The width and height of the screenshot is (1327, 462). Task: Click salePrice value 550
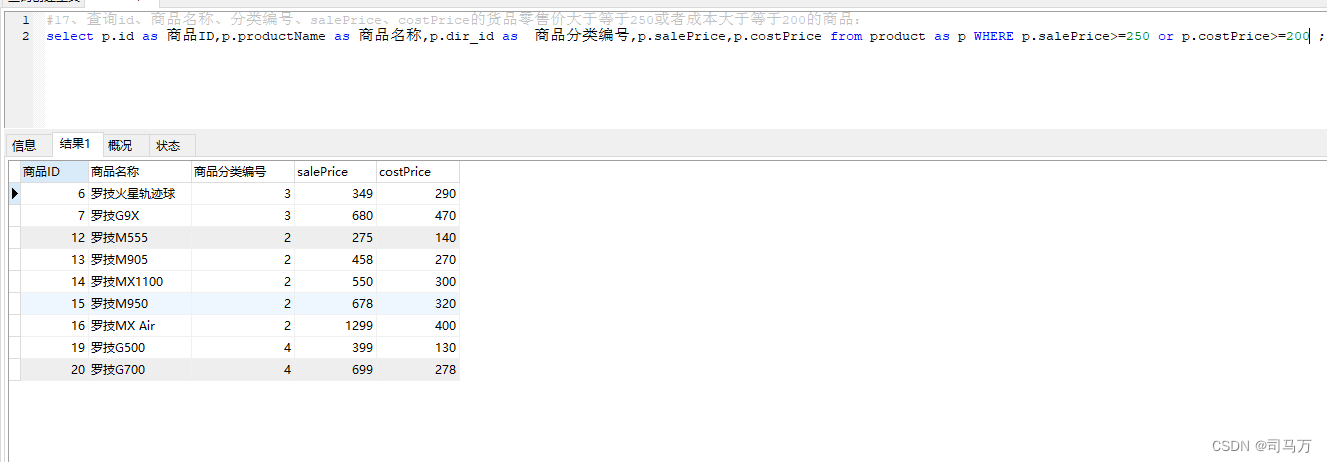(336, 282)
